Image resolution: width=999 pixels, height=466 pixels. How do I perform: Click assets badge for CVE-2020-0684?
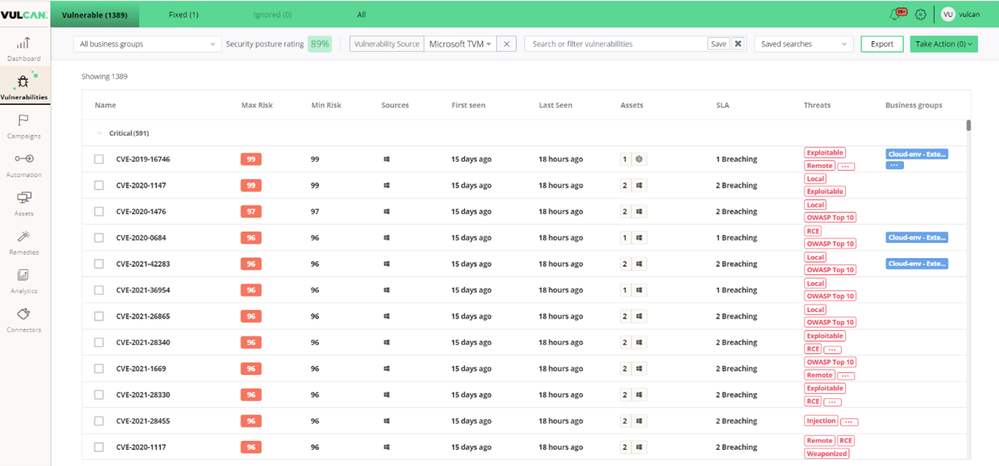tap(633, 238)
